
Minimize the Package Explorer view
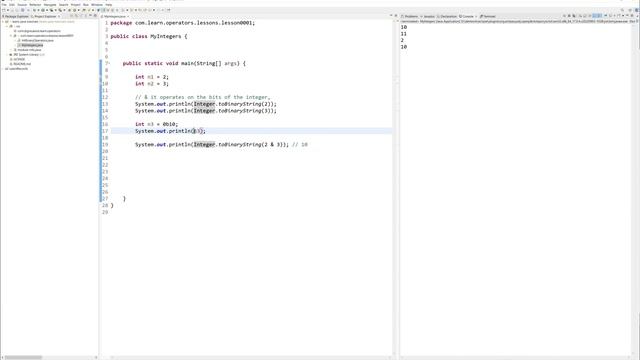90,16
